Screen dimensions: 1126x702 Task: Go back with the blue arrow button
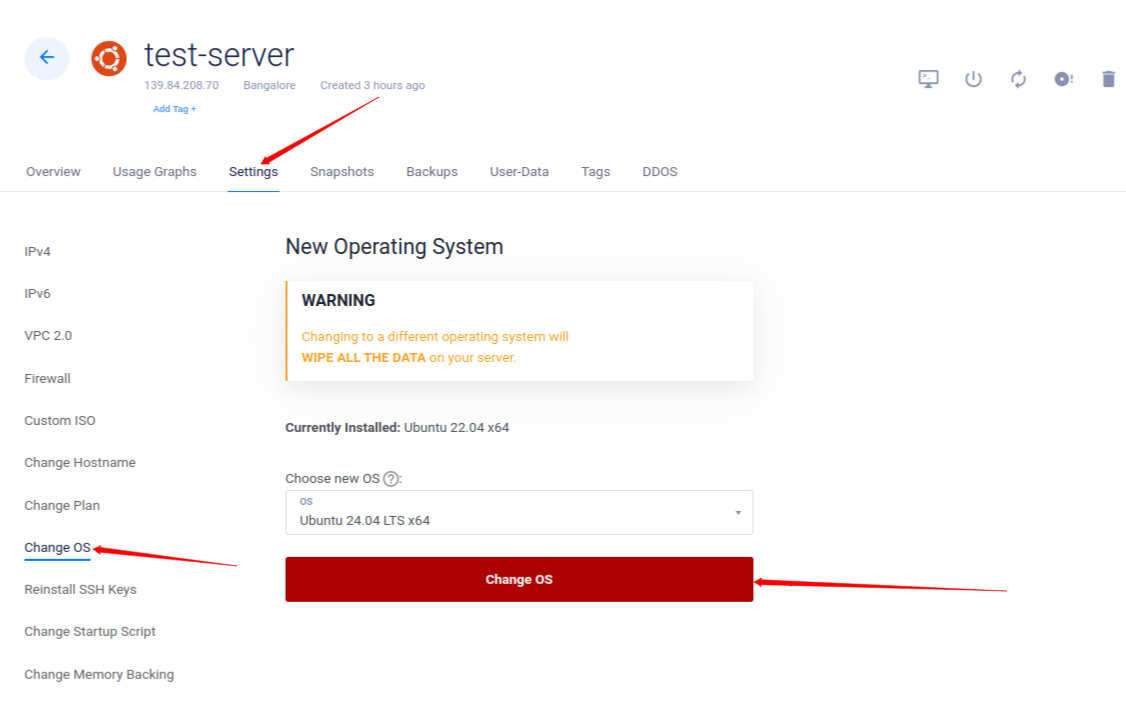[x=47, y=58]
